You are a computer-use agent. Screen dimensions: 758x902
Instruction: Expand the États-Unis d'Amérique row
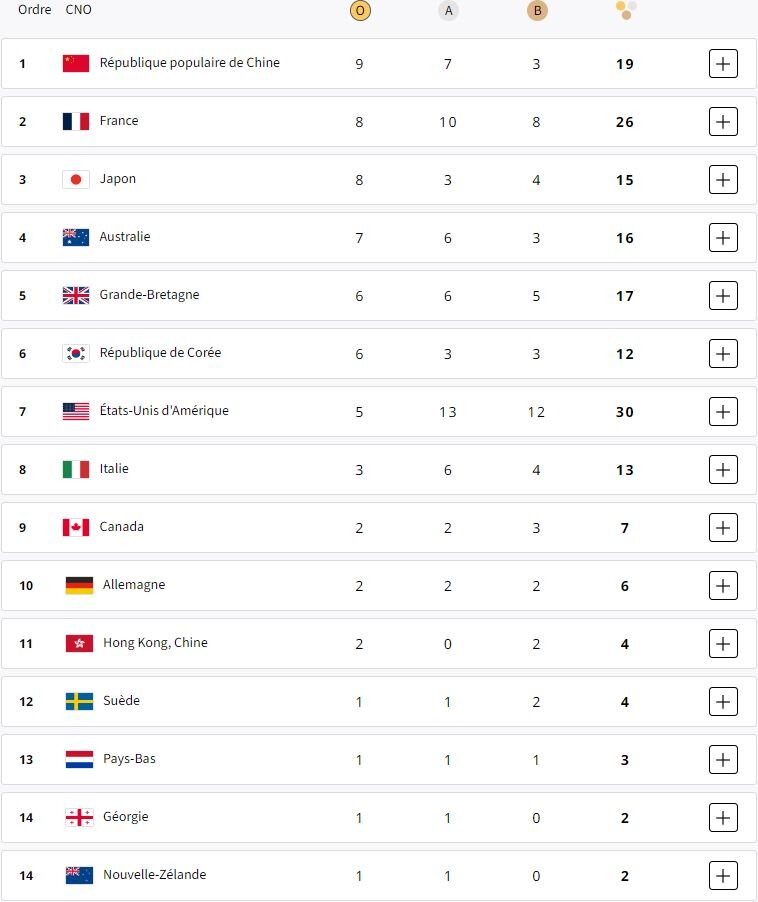coord(723,412)
